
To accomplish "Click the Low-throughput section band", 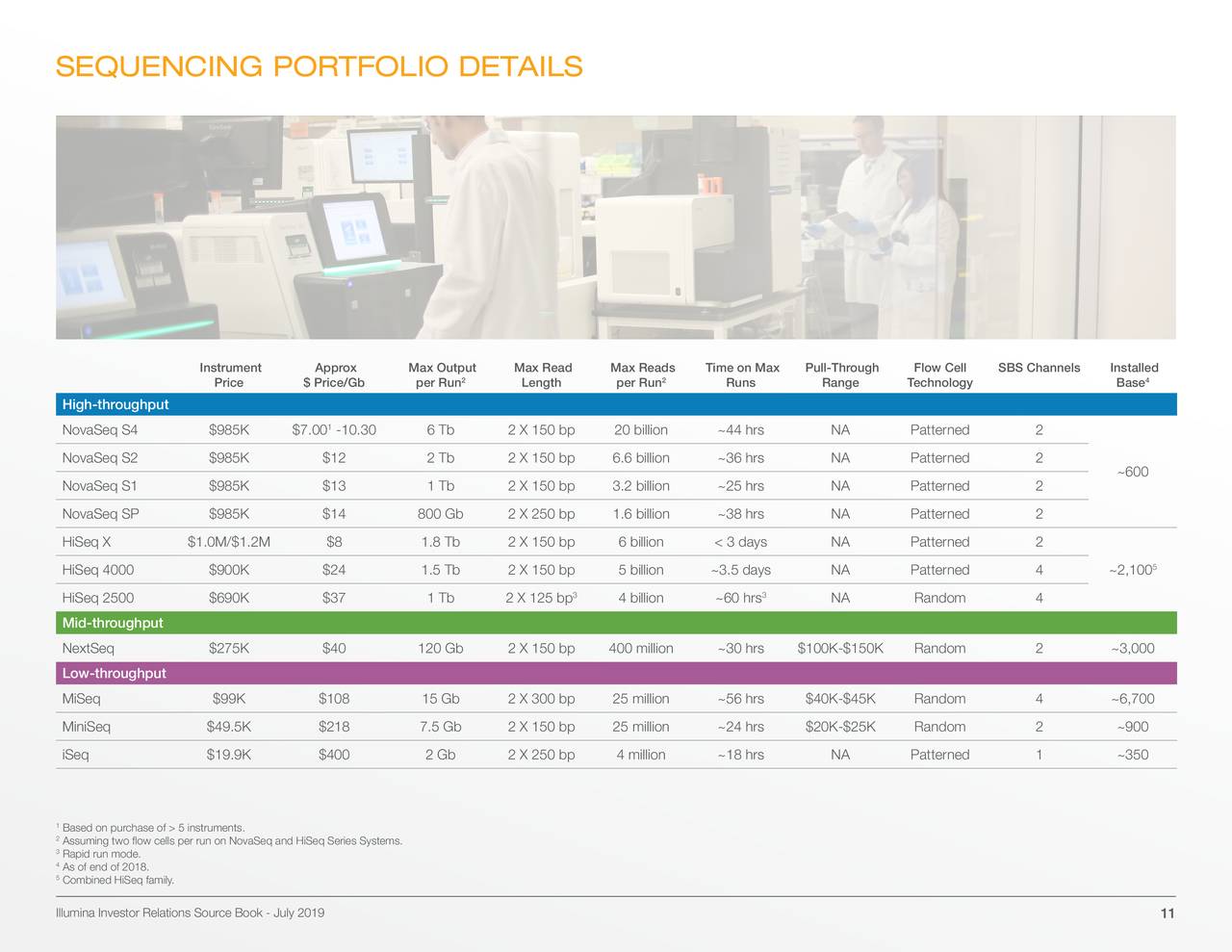I will 616,673.
